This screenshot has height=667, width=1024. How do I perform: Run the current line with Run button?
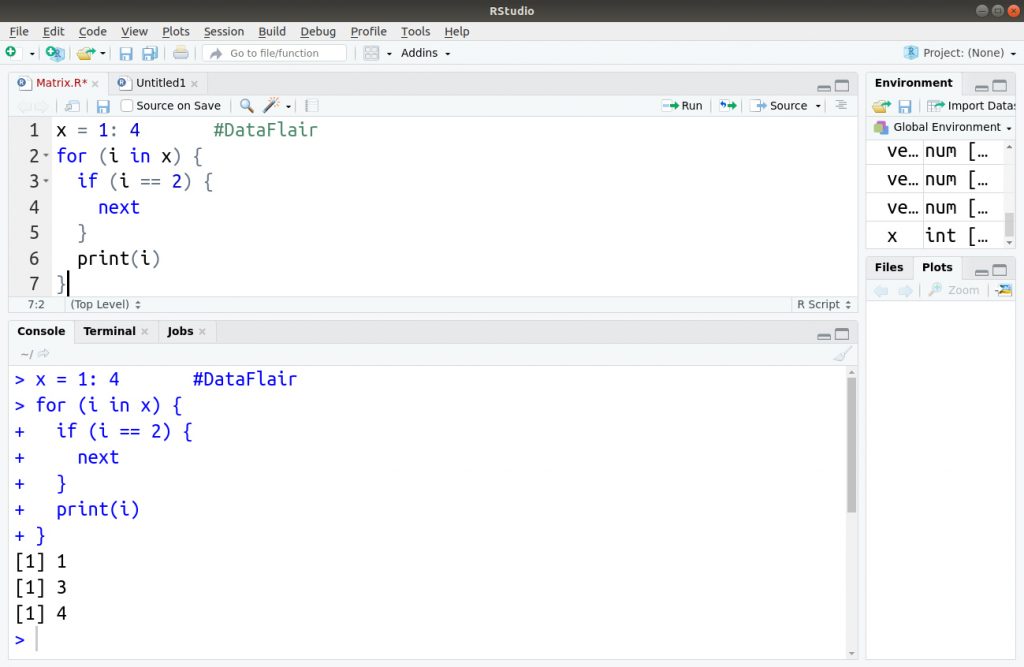(682, 105)
